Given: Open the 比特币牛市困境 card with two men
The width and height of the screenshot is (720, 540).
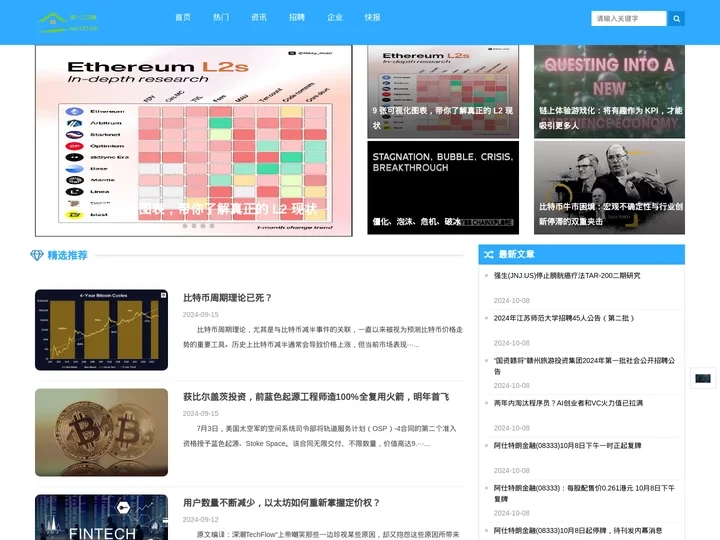Looking at the screenshot, I should coord(609,187).
